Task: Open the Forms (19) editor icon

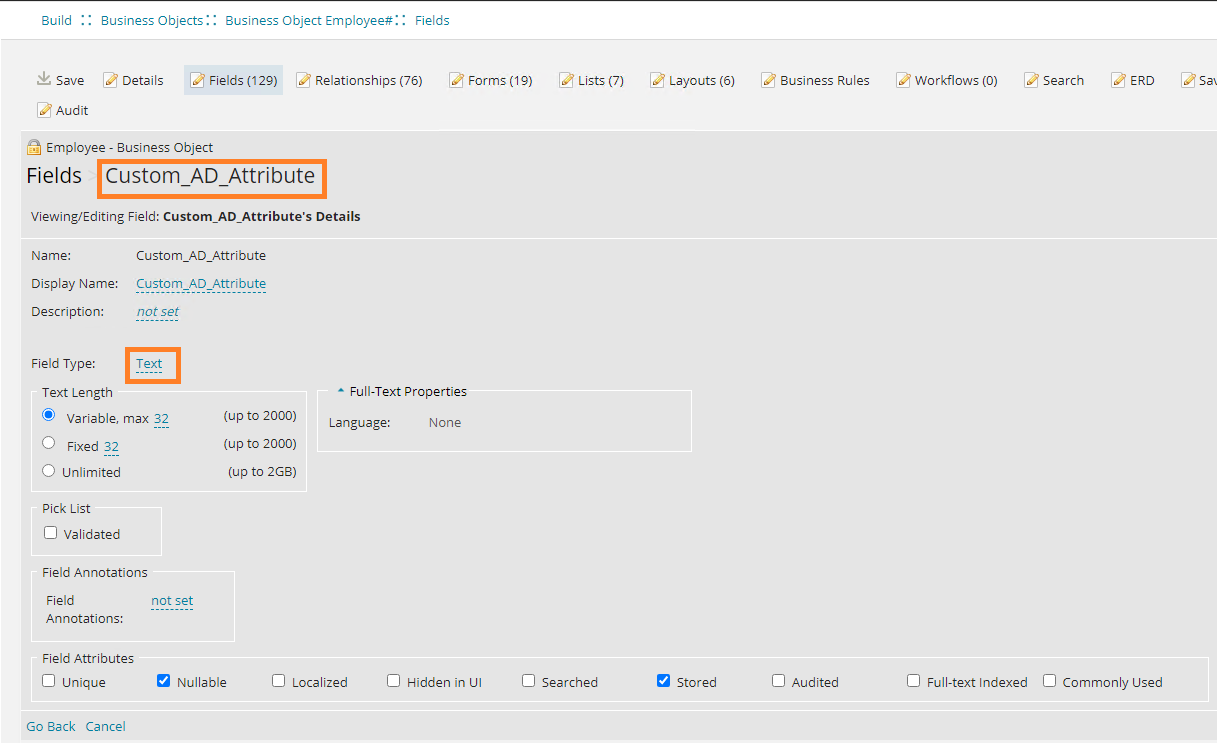Action: pyautogui.click(x=490, y=79)
